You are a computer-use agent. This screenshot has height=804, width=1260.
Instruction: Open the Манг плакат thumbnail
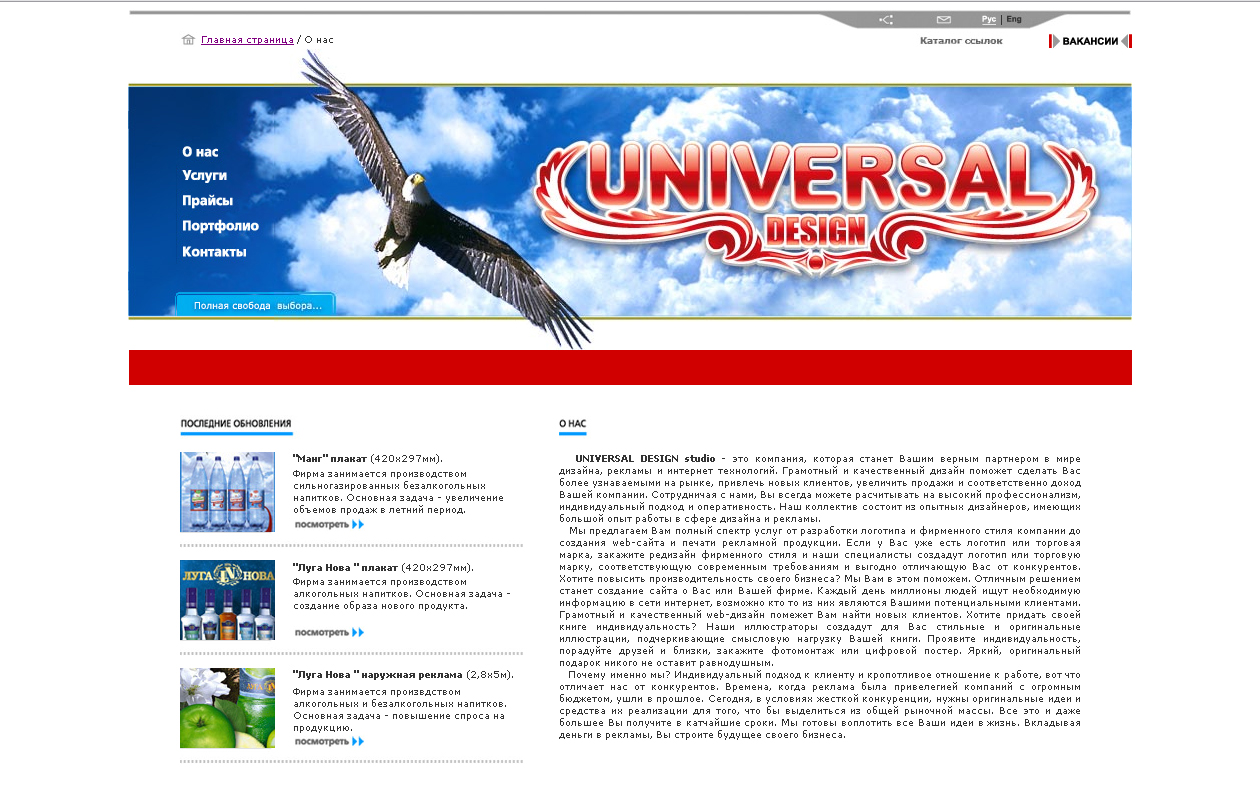coord(227,492)
